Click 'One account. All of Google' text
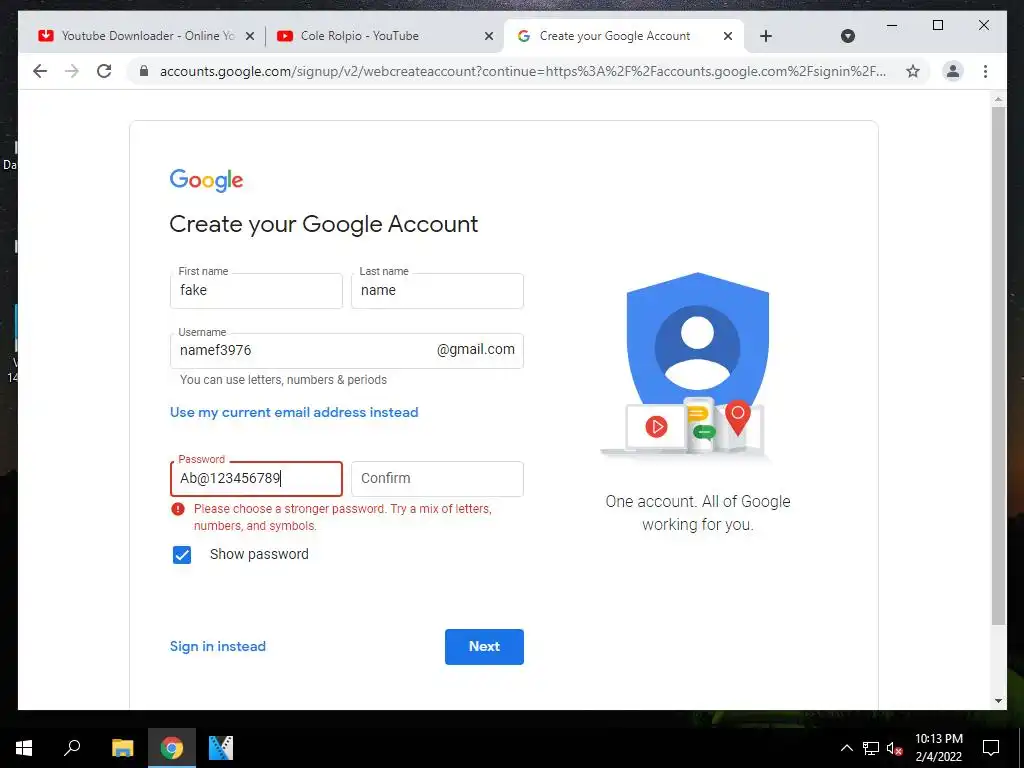The width and height of the screenshot is (1024, 768). (697, 502)
